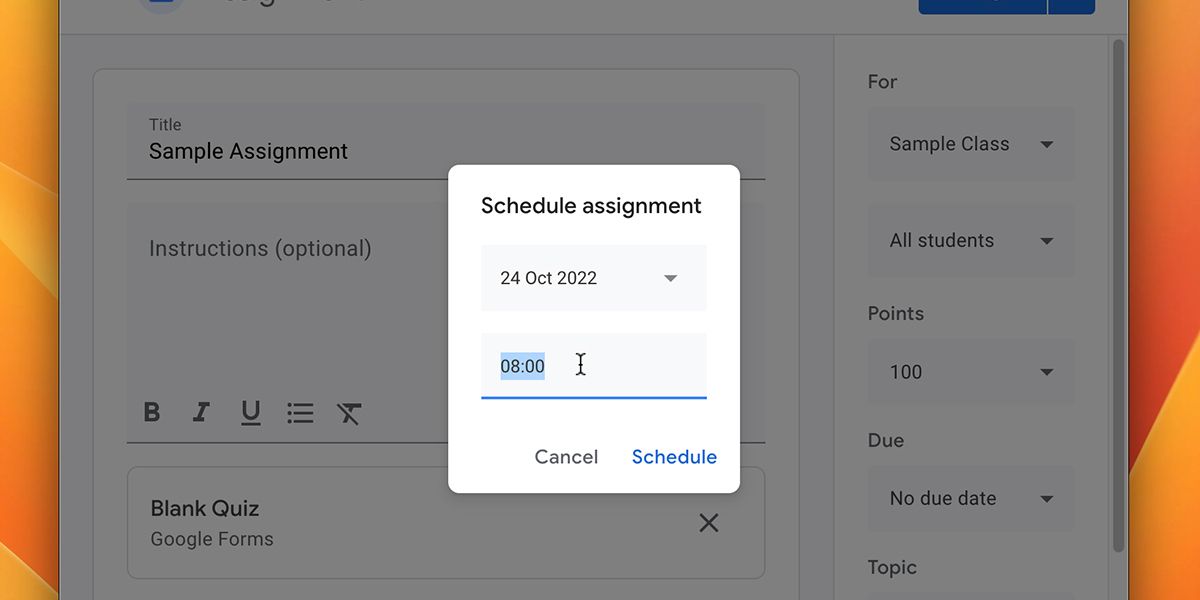Open the Sample Class dropdown

[971, 144]
